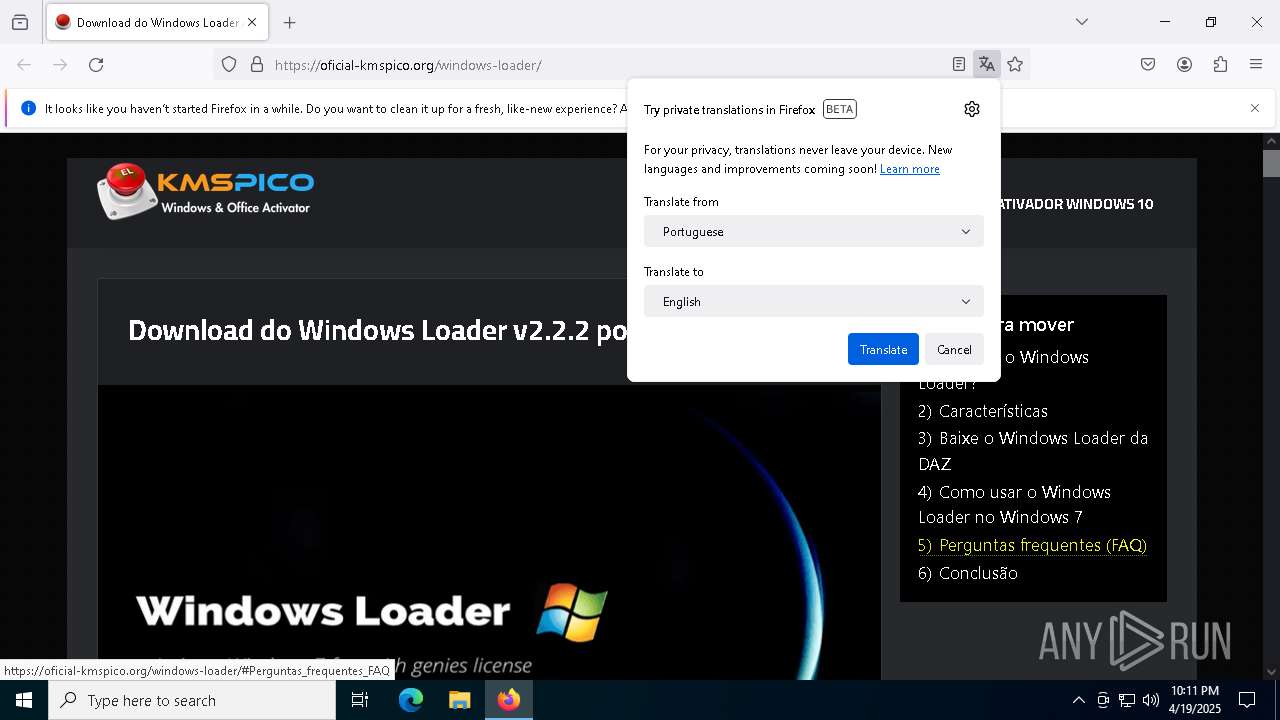Cancel the translation panel
The width and height of the screenshot is (1280, 720).
click(954, 349)
